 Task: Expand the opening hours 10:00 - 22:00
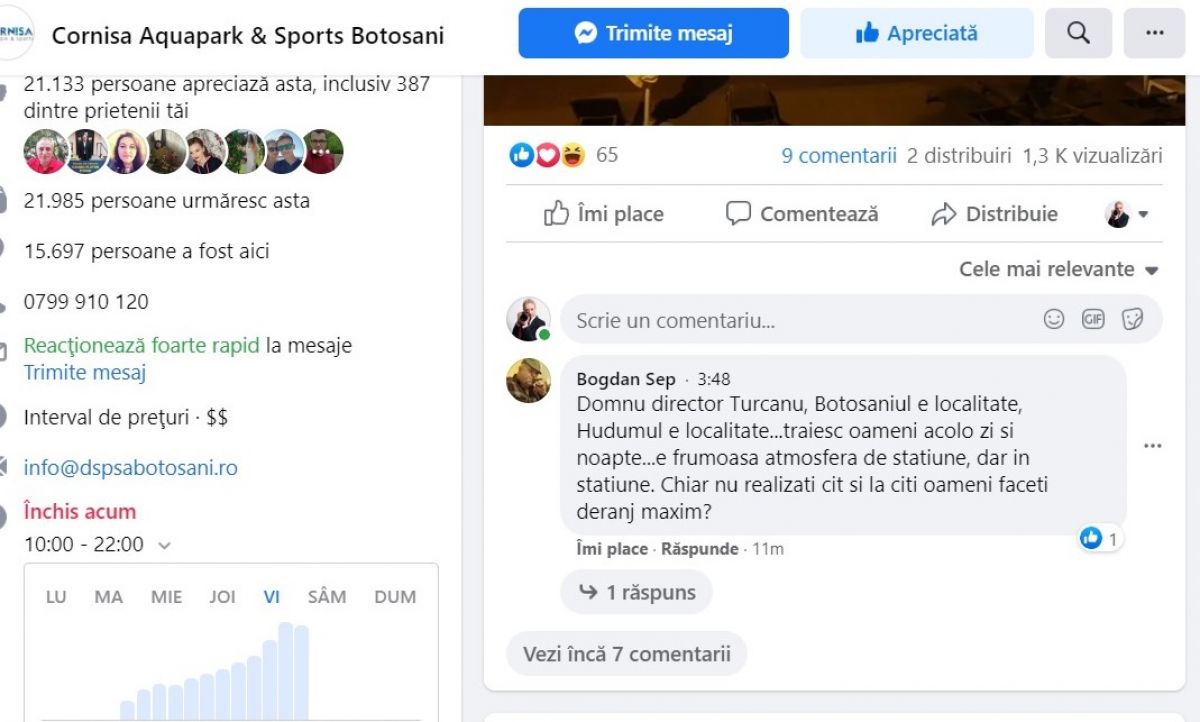point(164,545)
